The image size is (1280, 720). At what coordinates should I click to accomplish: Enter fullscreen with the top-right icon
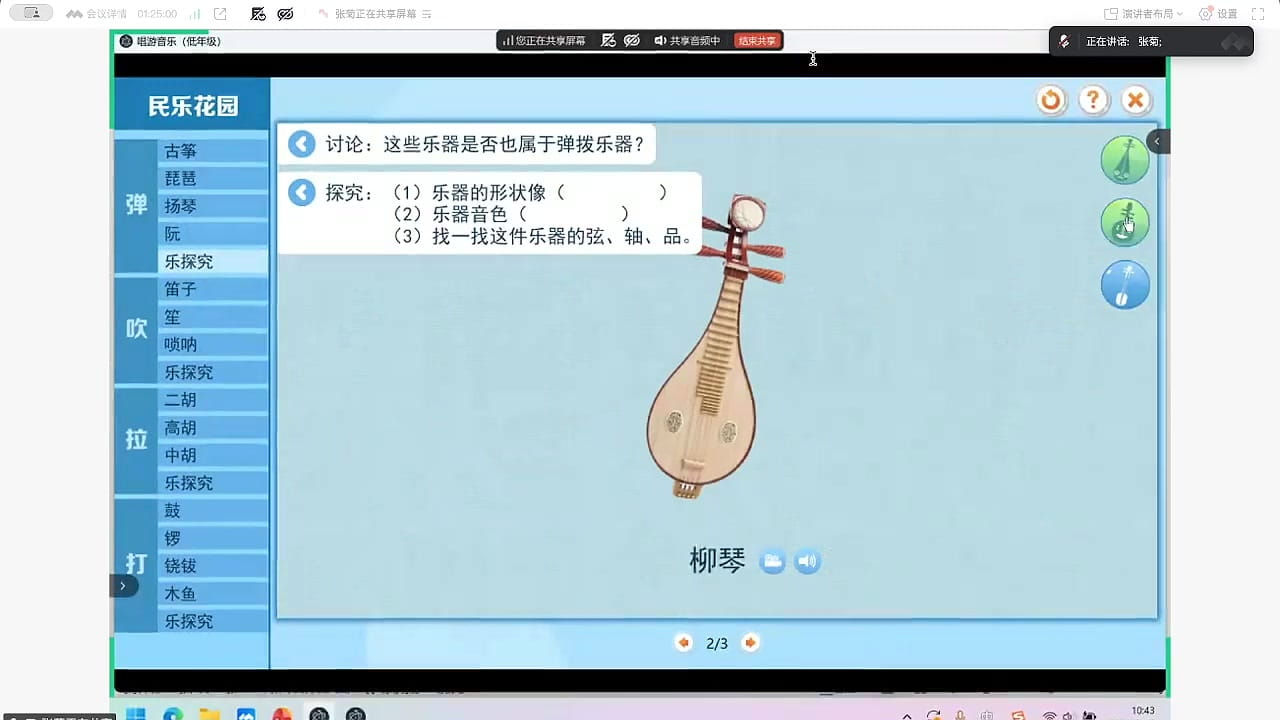[x=1258, y=14]
